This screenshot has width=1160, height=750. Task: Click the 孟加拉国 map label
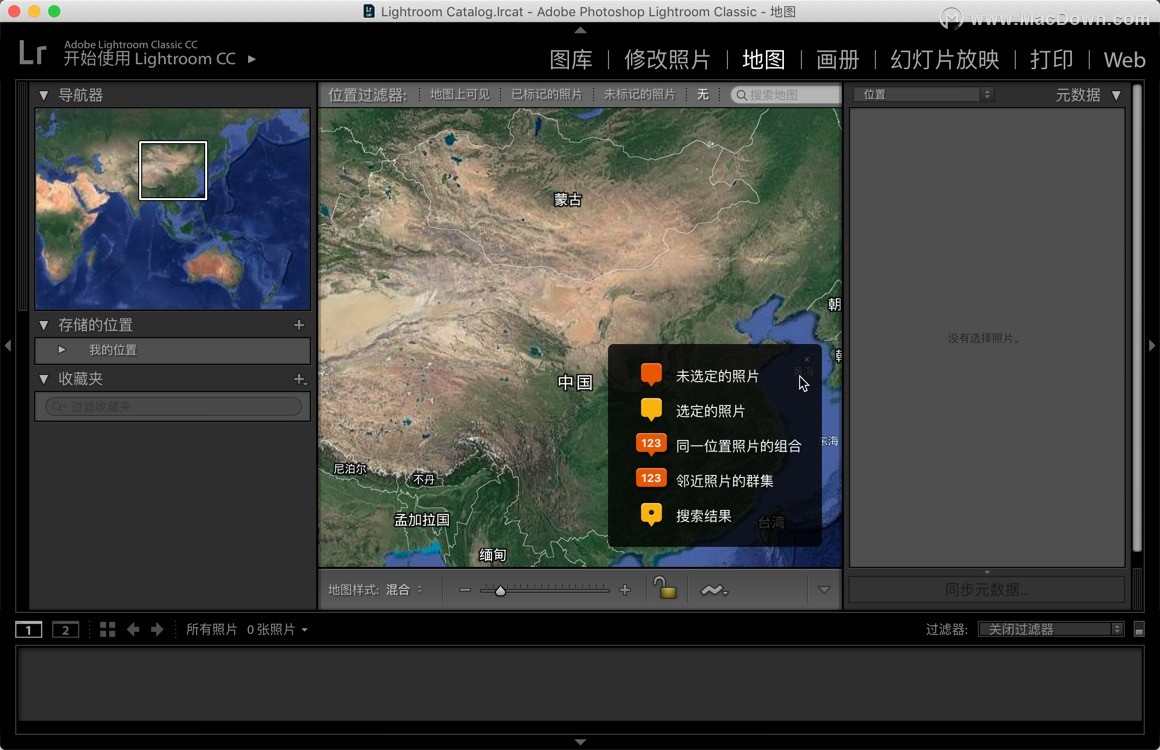pyautogui.click(x=422, y=520)
